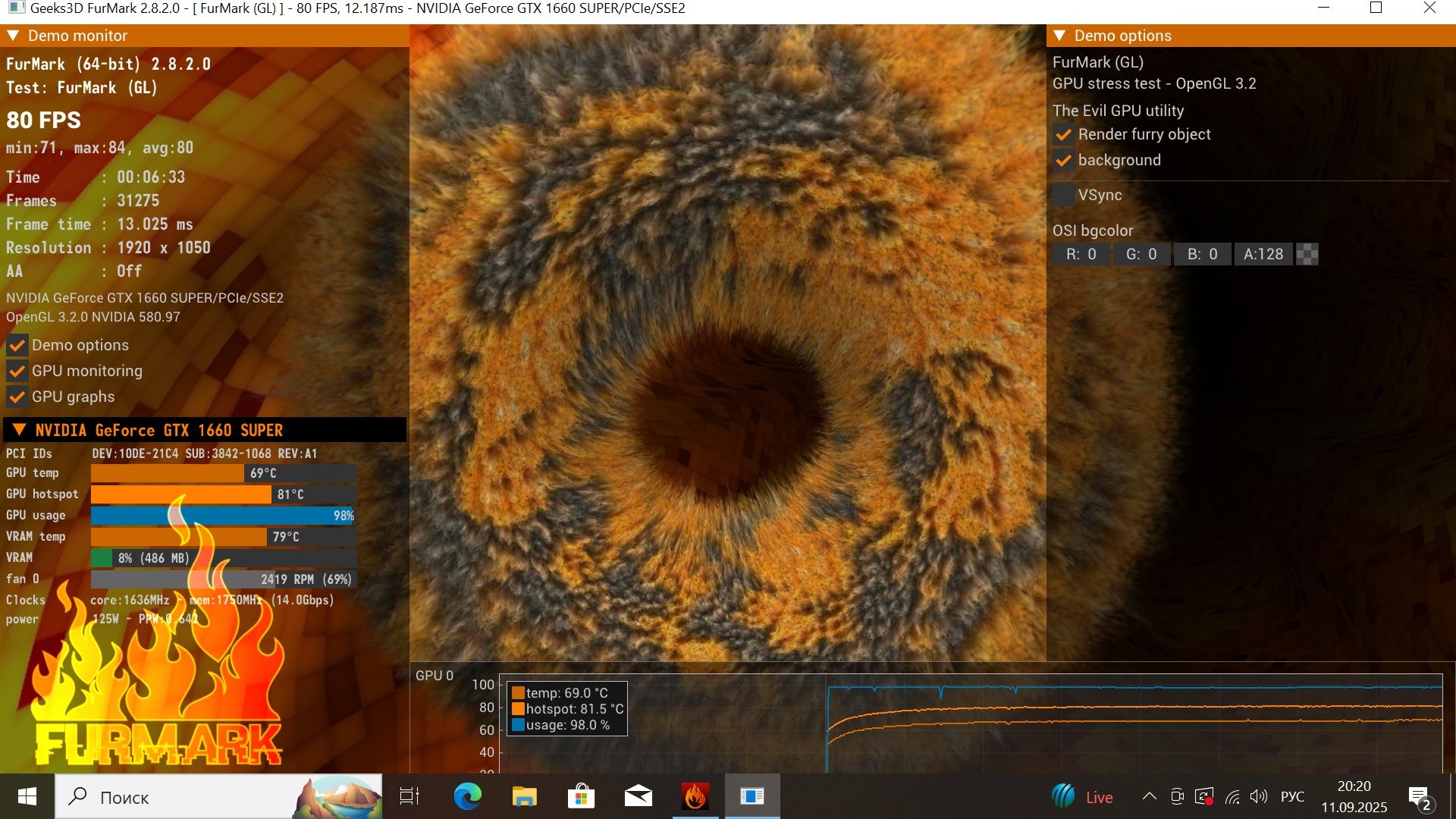Click the FurMark title bar app icon
The width and height of the screenshot is (1456, 819).
pos(16,8)
